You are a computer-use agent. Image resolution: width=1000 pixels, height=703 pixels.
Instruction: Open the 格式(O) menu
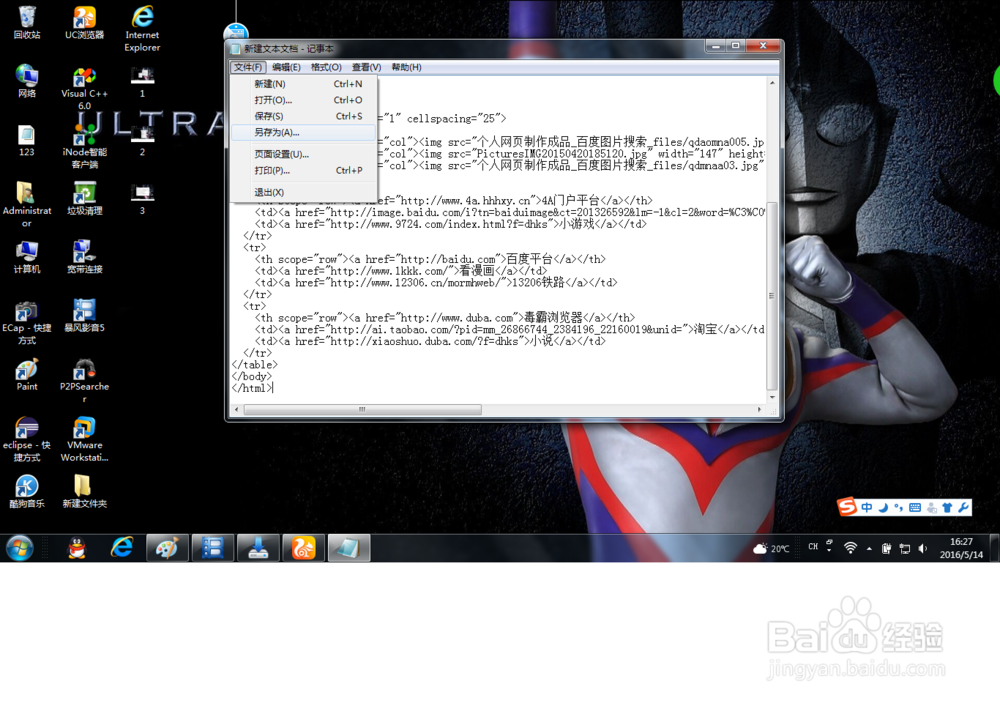pyautogui.click(x=326, y=67)
